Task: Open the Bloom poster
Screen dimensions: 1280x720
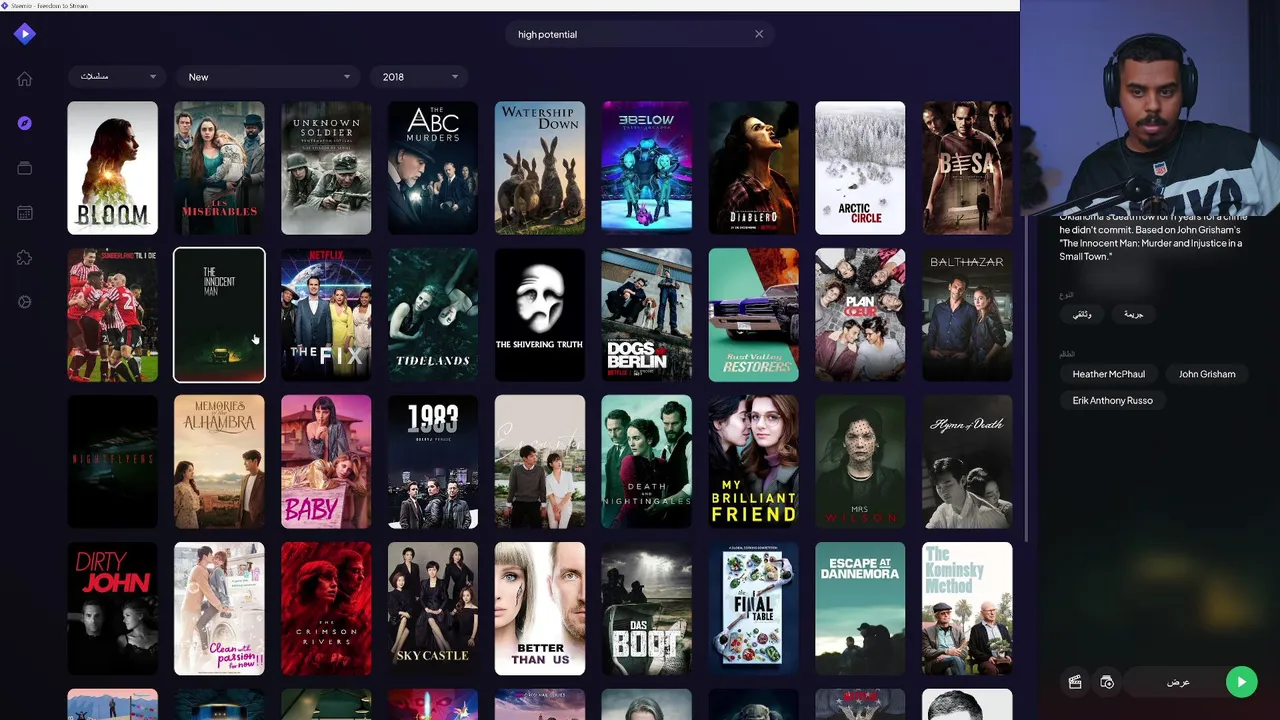Action: click(x=112, y=168)
